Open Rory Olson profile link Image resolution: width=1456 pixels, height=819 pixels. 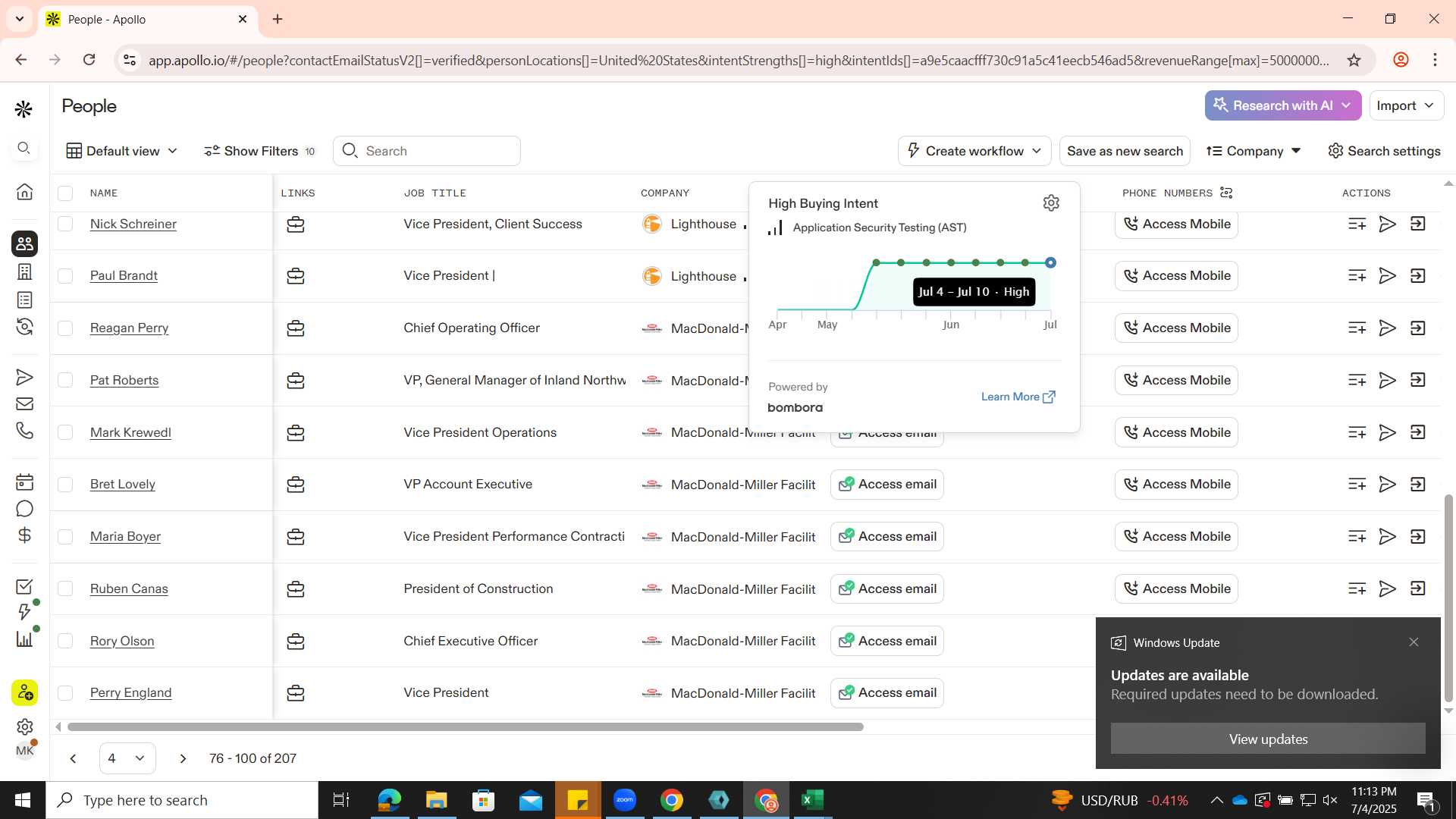(x=122, y=641)
